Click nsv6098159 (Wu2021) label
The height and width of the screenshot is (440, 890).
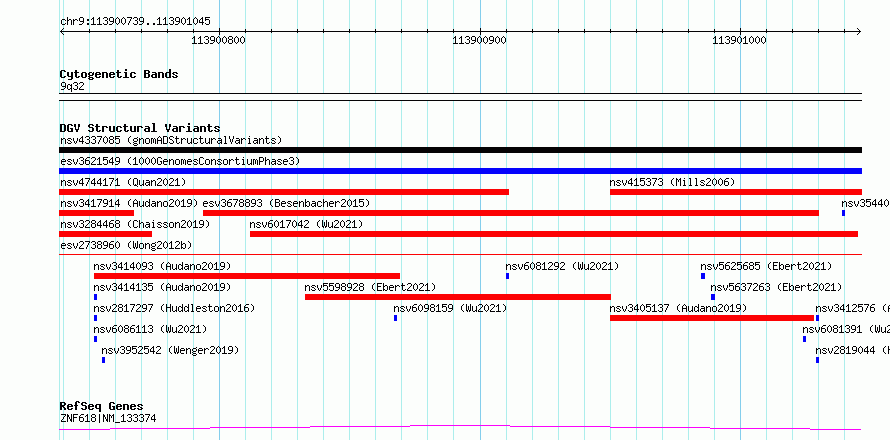(450, 308)
